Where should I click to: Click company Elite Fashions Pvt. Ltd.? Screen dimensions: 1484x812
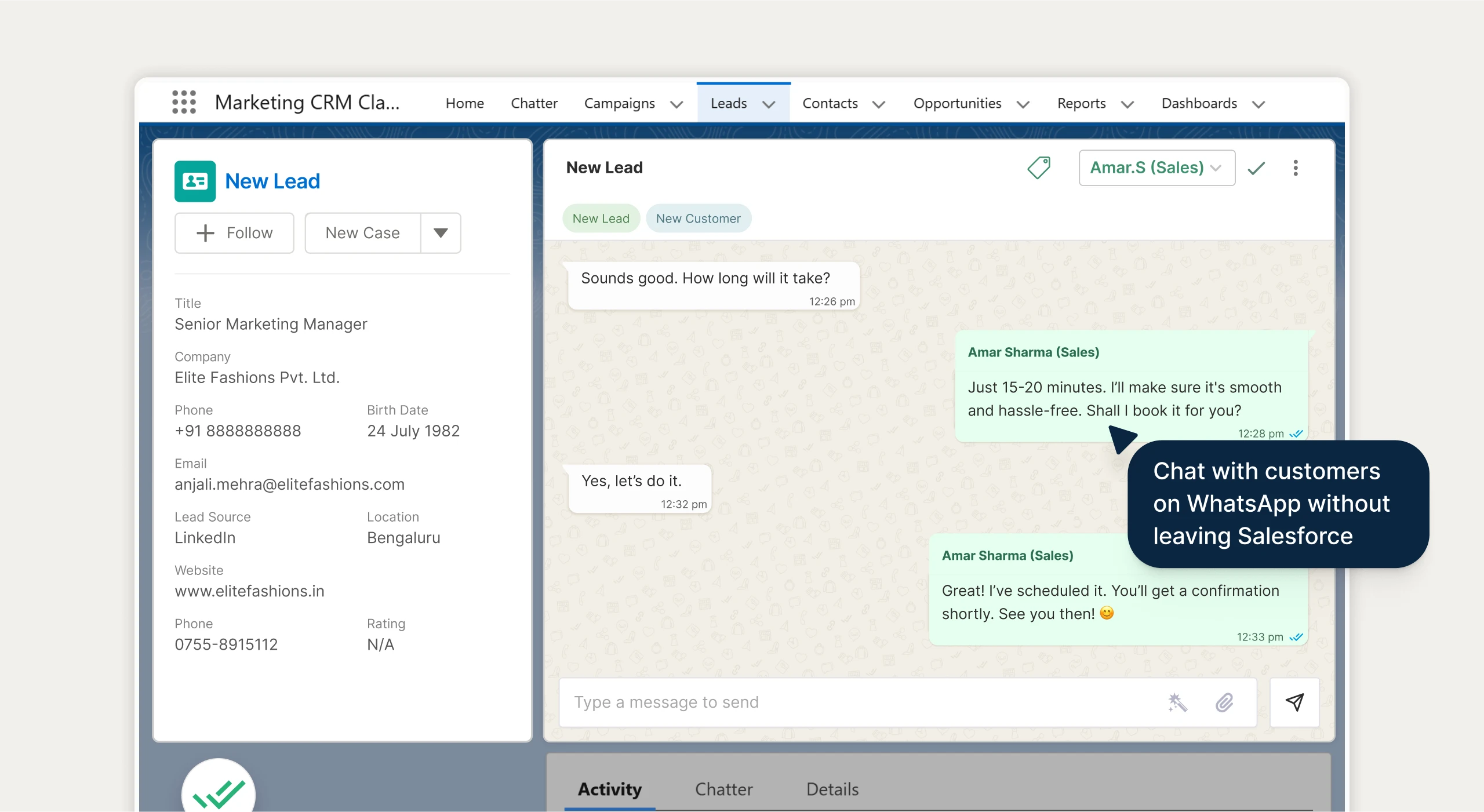coord(257,378)
